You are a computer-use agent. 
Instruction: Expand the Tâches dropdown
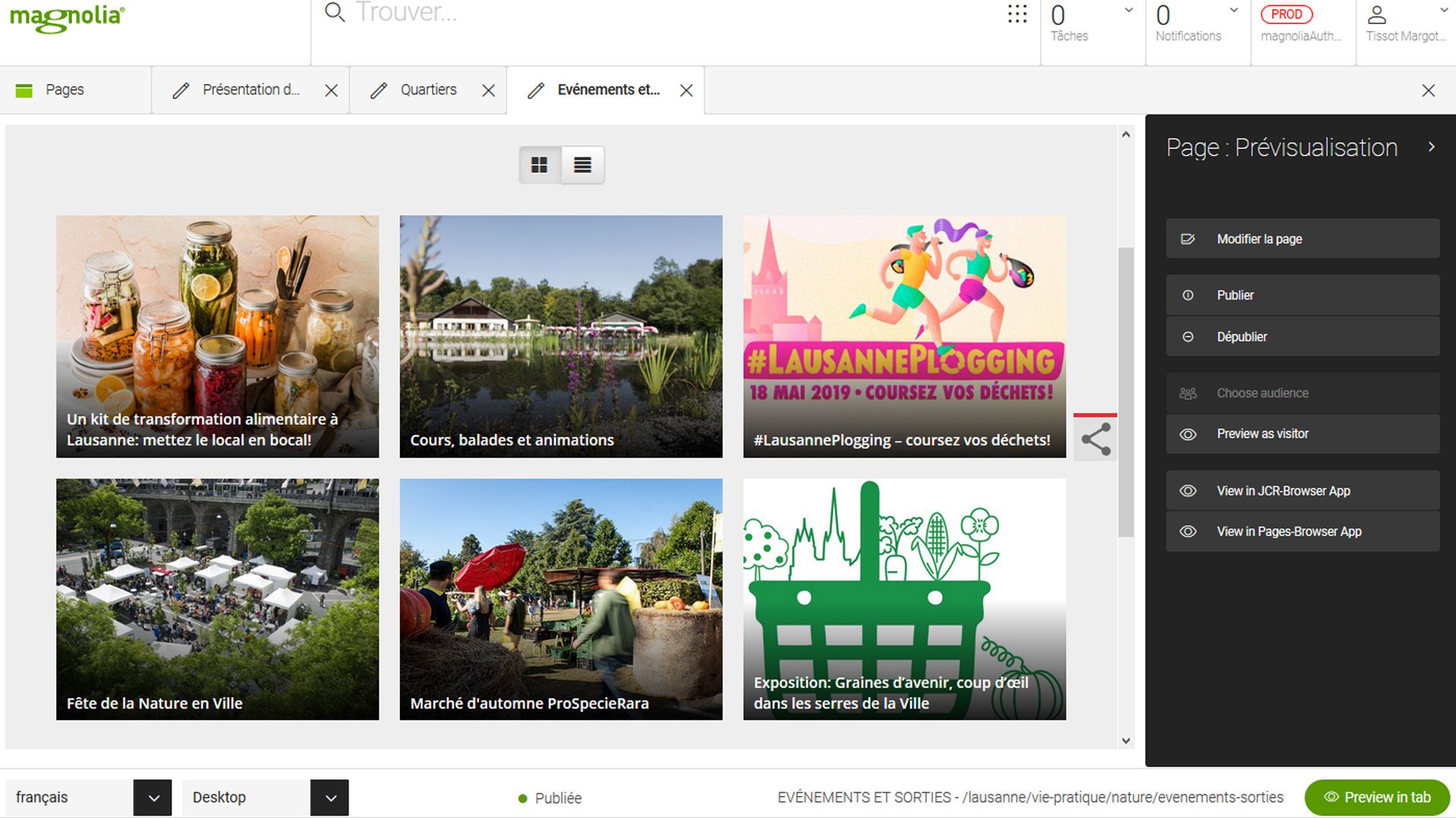pyautogui.click(x=1129, y=11)
